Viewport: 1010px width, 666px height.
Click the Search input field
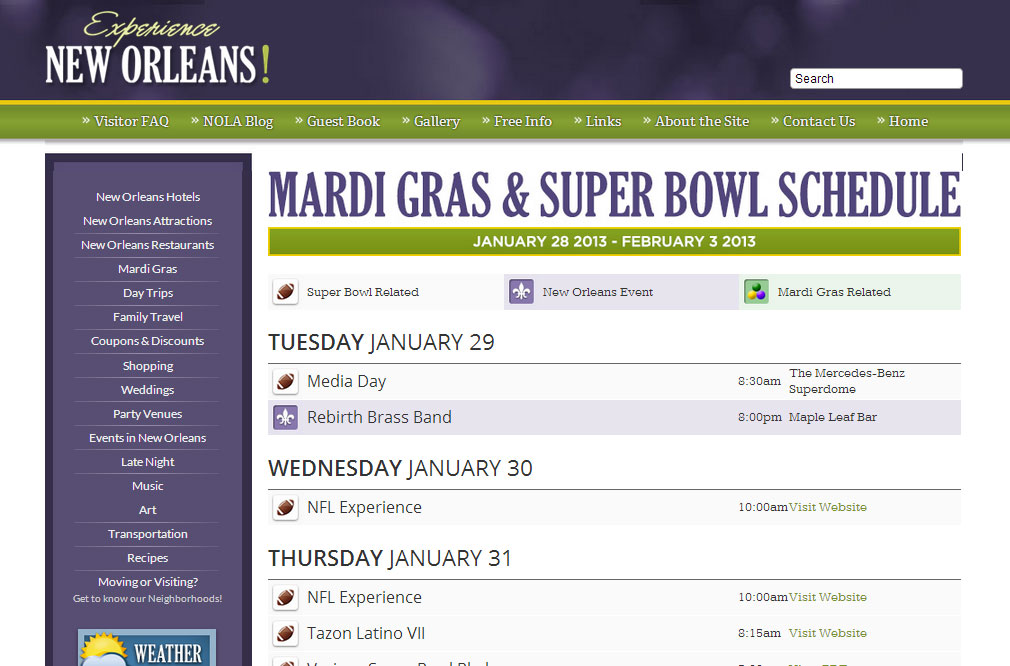click(x=876, y=79)
